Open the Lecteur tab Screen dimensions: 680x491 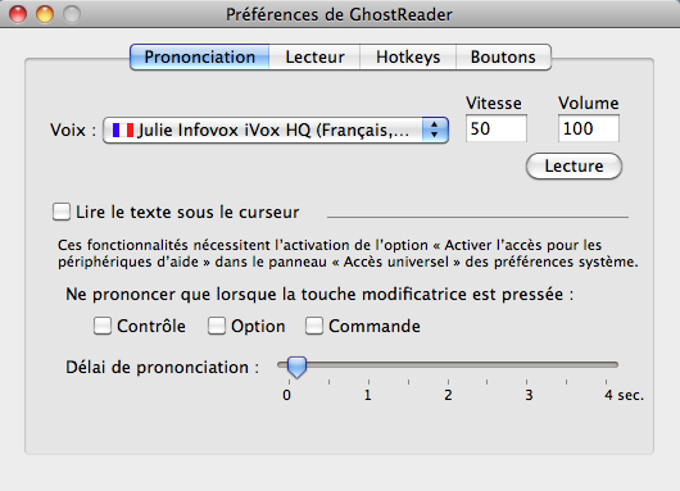[x=315, y=57]
